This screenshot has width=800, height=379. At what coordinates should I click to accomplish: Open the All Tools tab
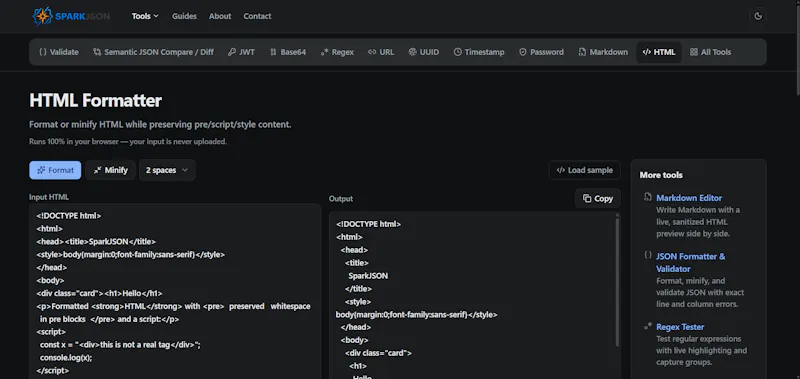(x=710, y=52)
